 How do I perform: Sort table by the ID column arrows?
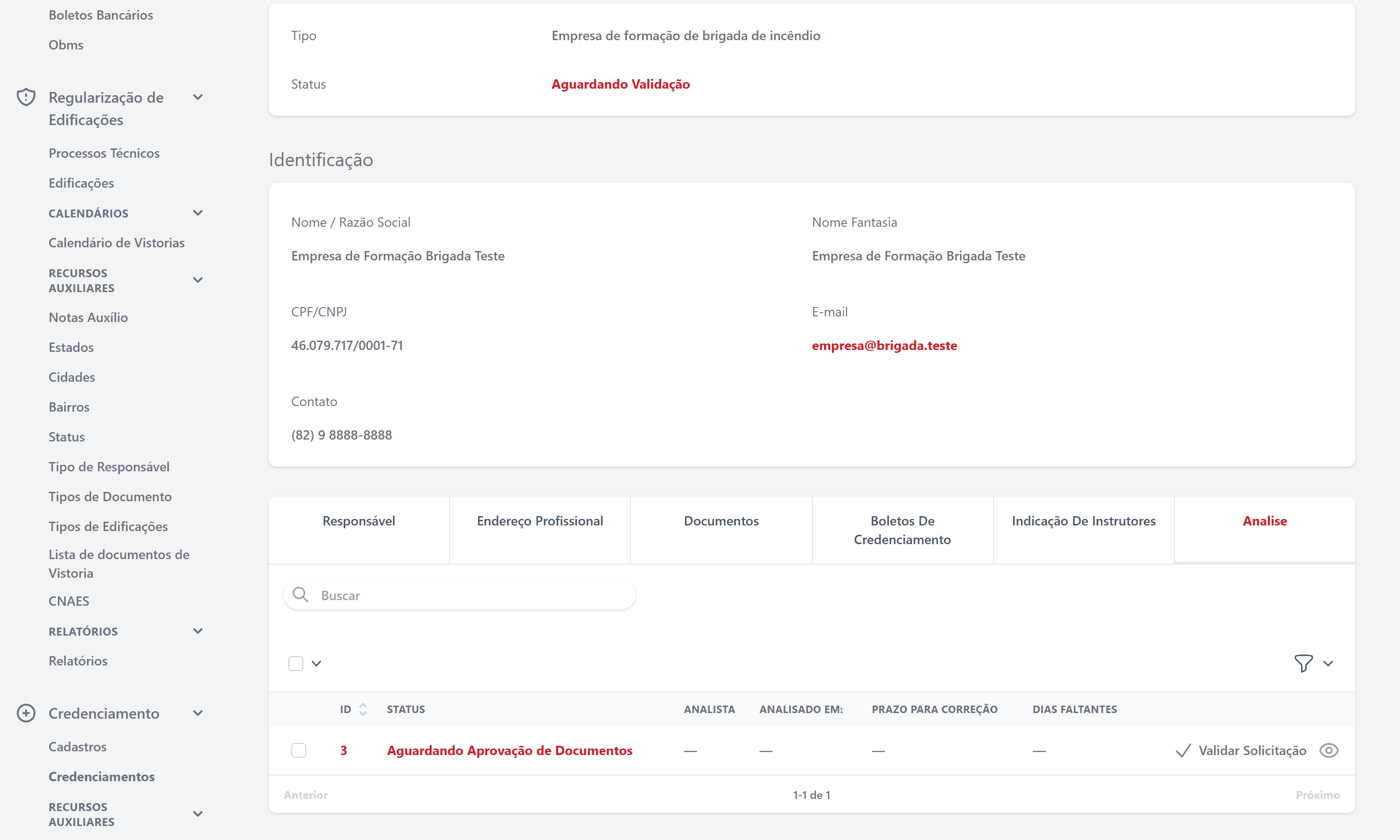(363, 709)
